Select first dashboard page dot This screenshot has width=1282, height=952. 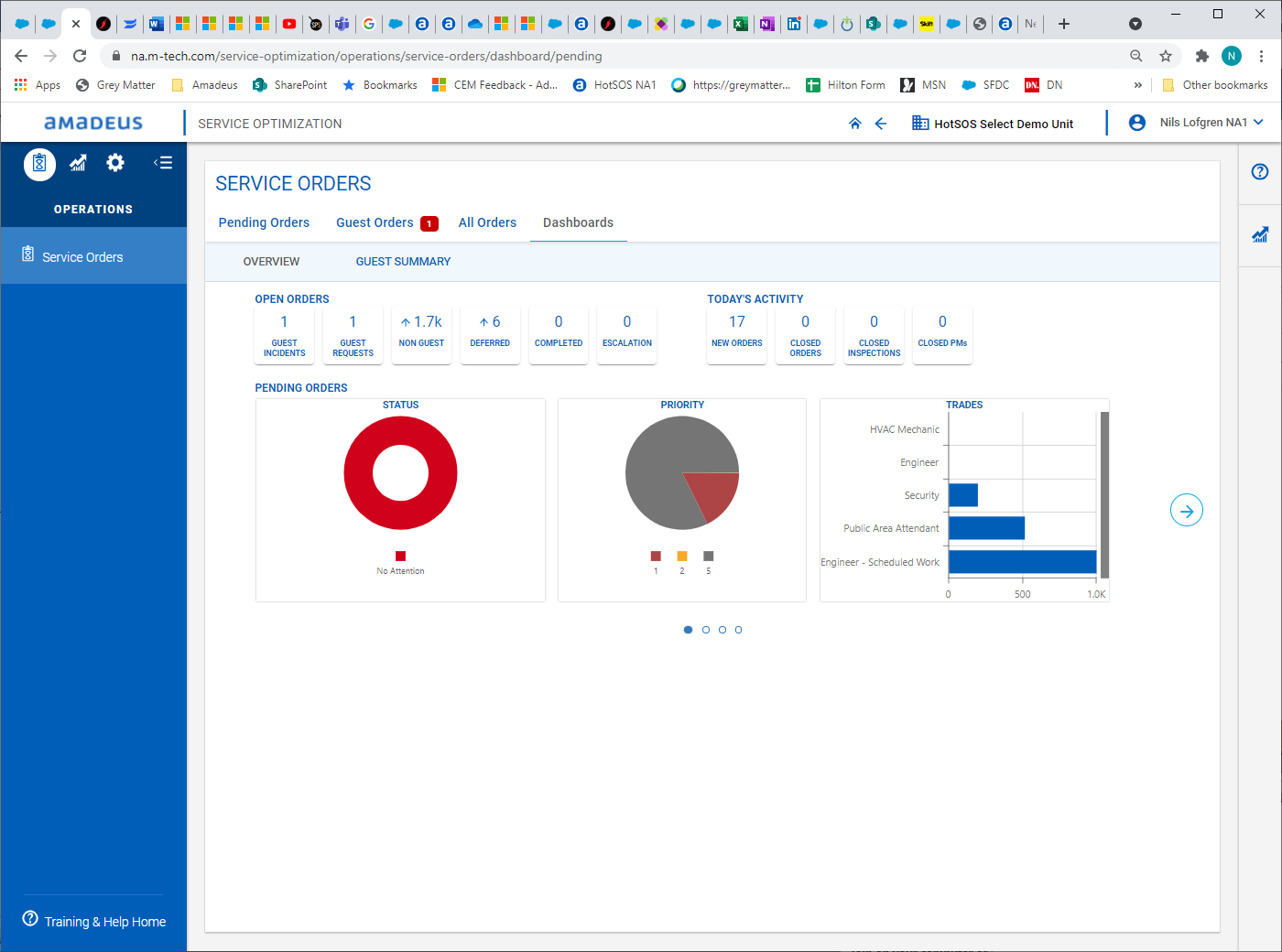click(689, 630)
